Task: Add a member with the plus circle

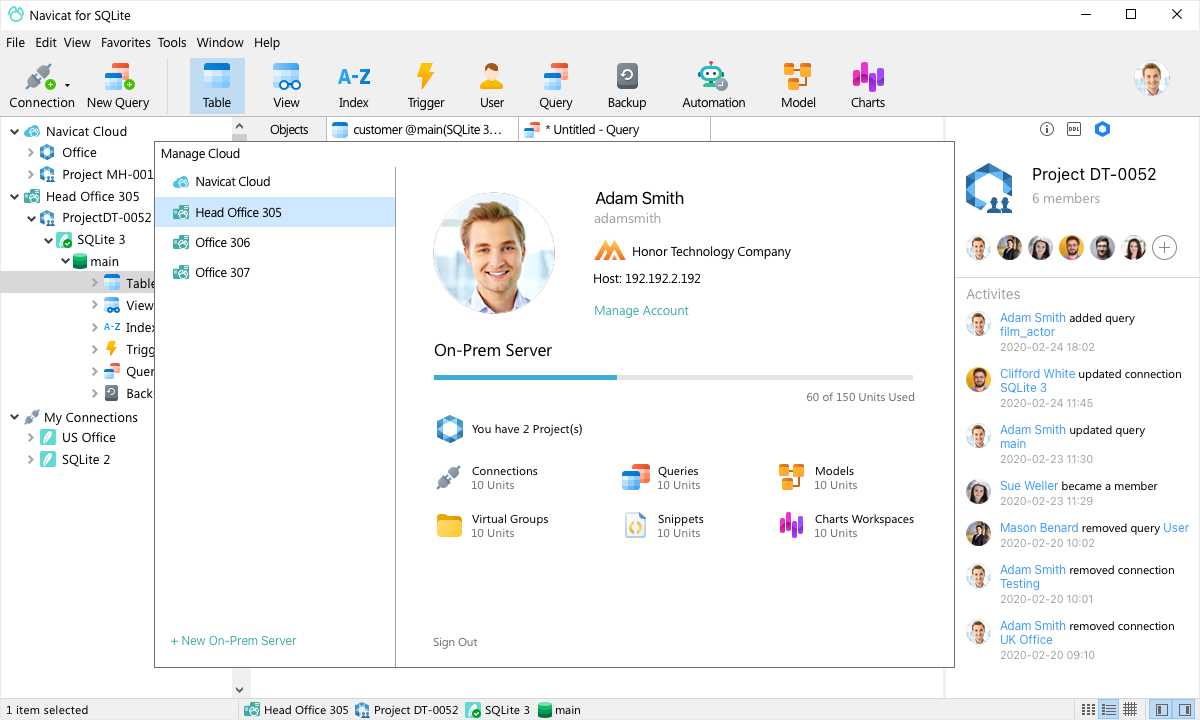Action: [x=1164, y=248]
